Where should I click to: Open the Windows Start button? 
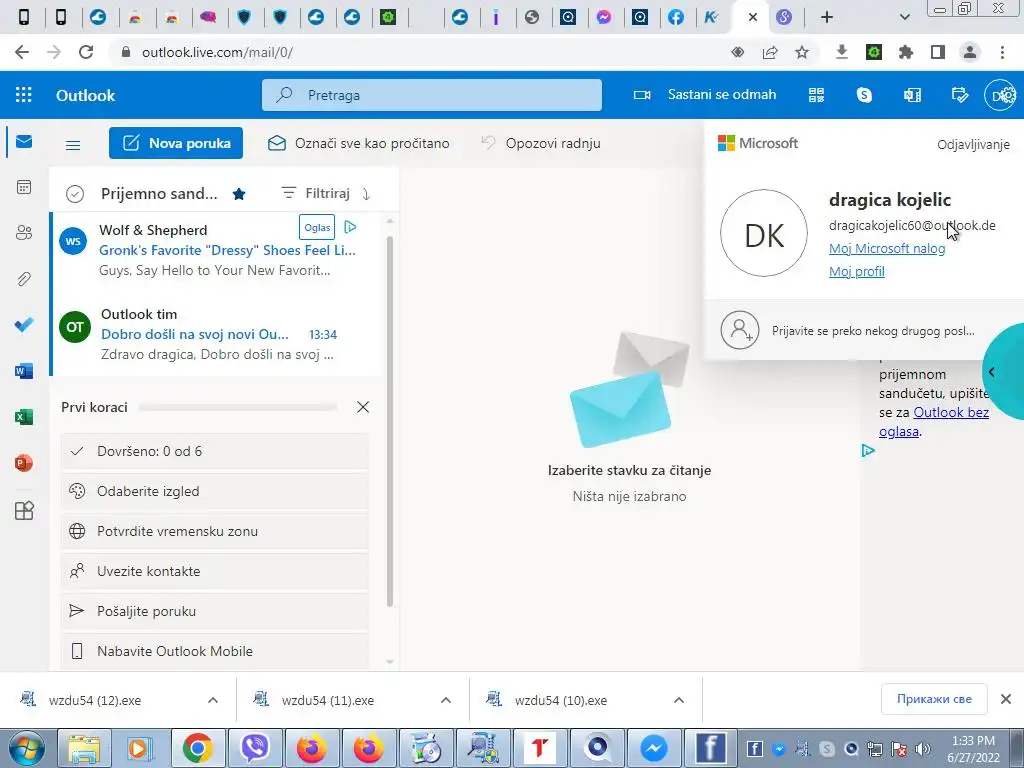pos(26,748)
